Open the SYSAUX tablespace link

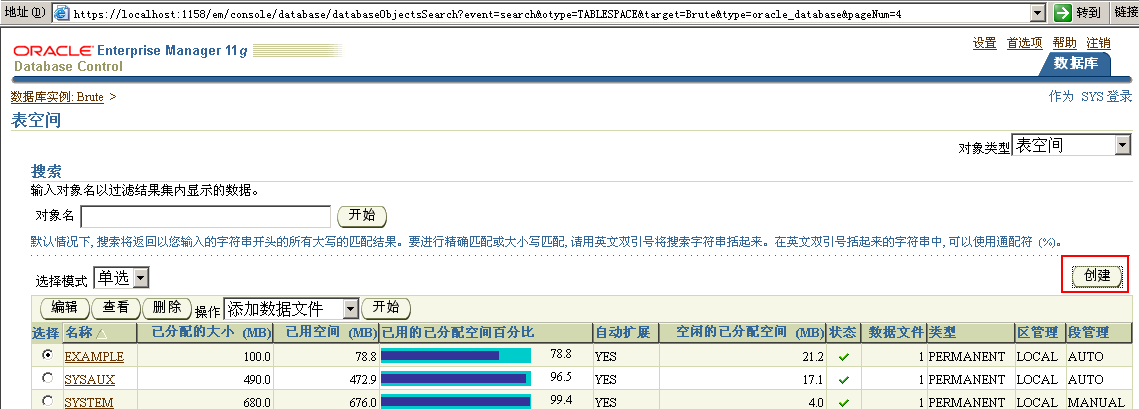tap(89, 379)
